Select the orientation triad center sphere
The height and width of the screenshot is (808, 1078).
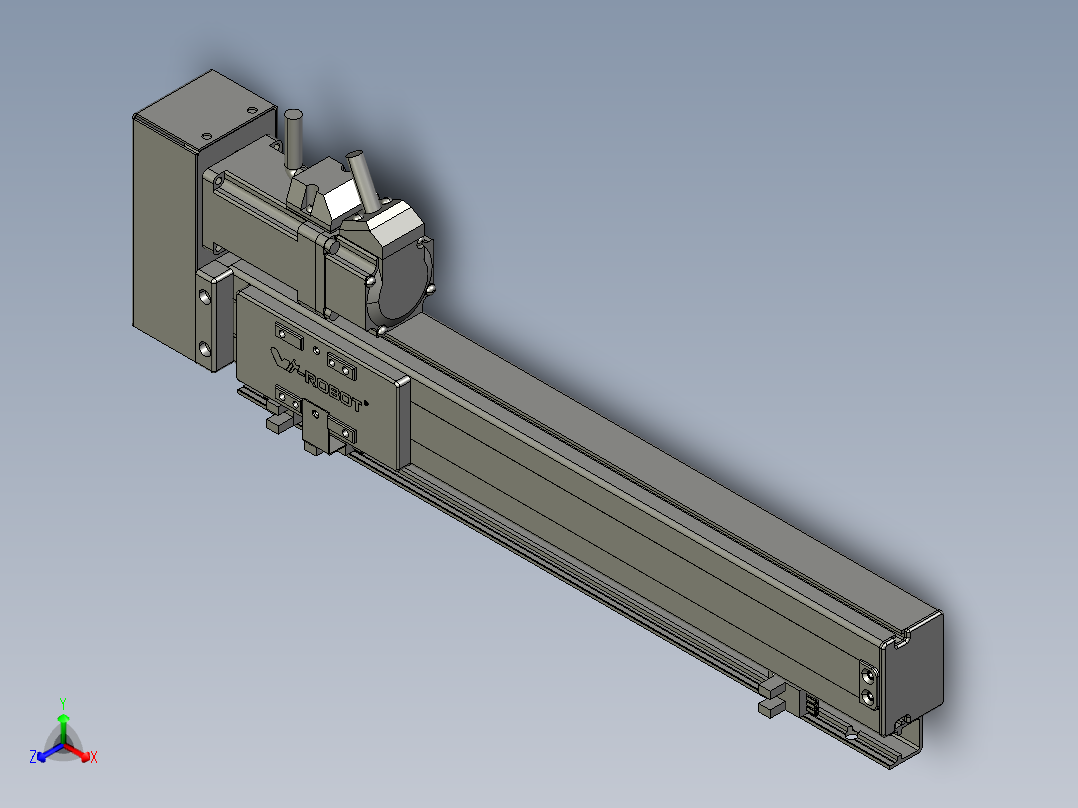(63, 745)
